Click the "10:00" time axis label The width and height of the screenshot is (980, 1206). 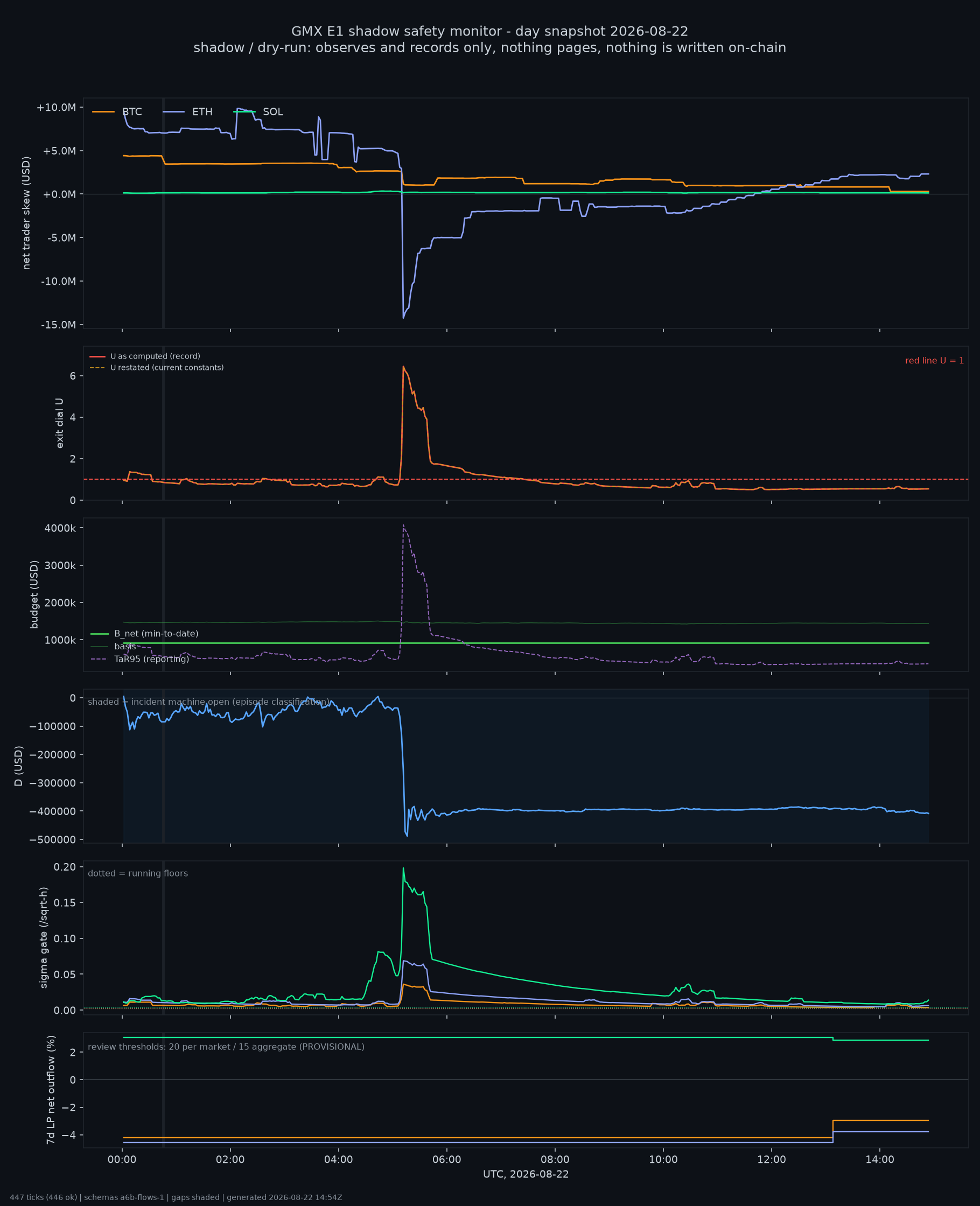tap(663, 1160)
